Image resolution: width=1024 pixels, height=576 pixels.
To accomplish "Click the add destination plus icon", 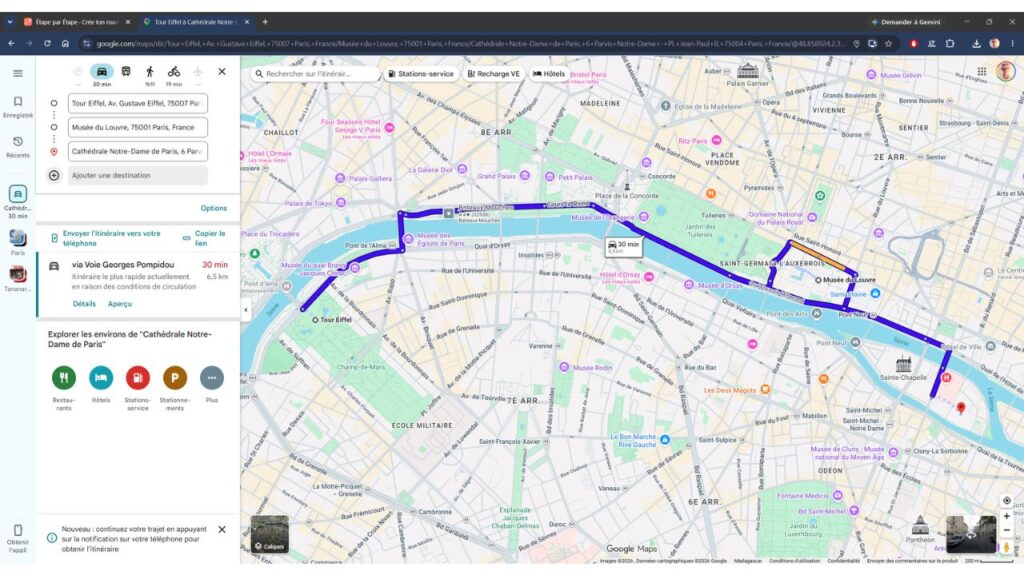I will (54, 175).
